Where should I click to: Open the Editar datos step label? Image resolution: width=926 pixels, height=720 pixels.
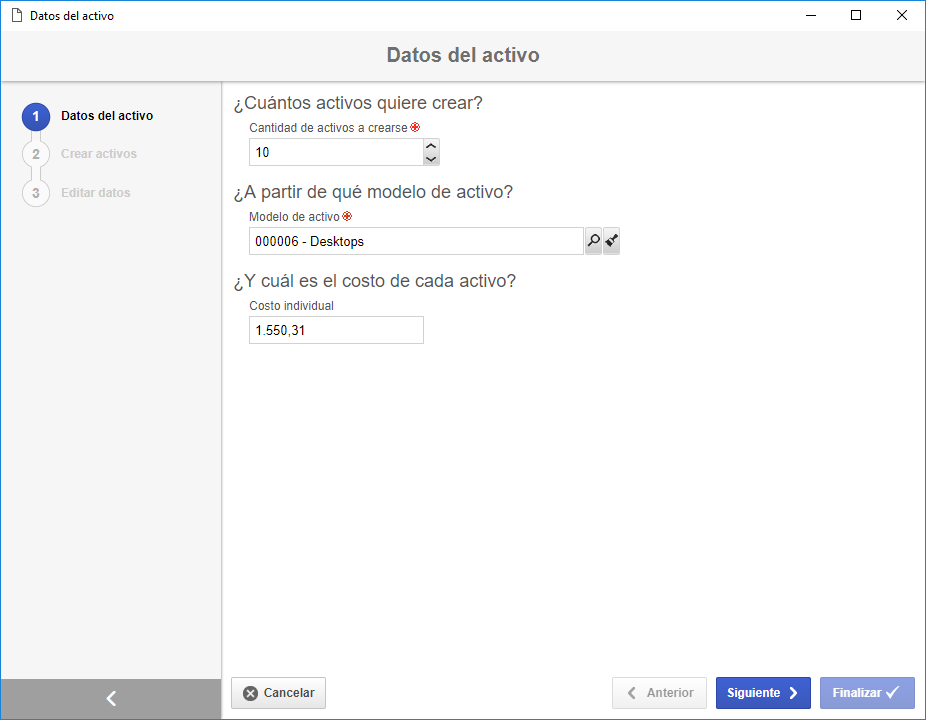[96, 193]
